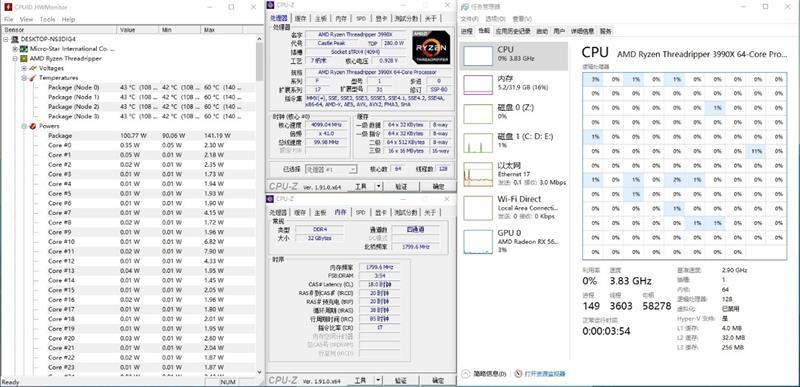Screen dimensions: 800x387
Task: Collapse details via 简略信息 toggle
Action: tap(484, 374)
